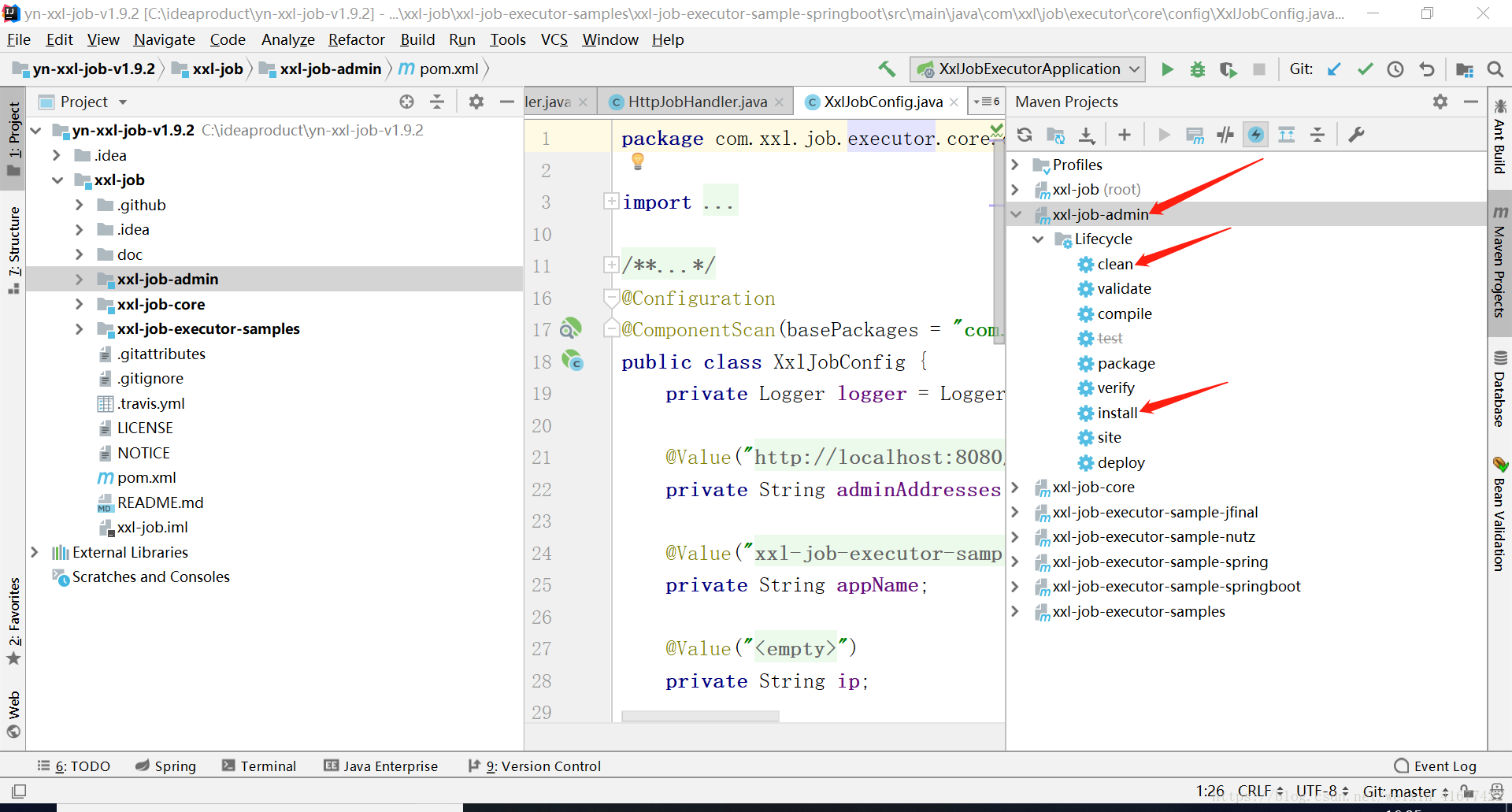Reimport all Maven projects icon
The image size is (1512, 812).
pos(1025,135)
